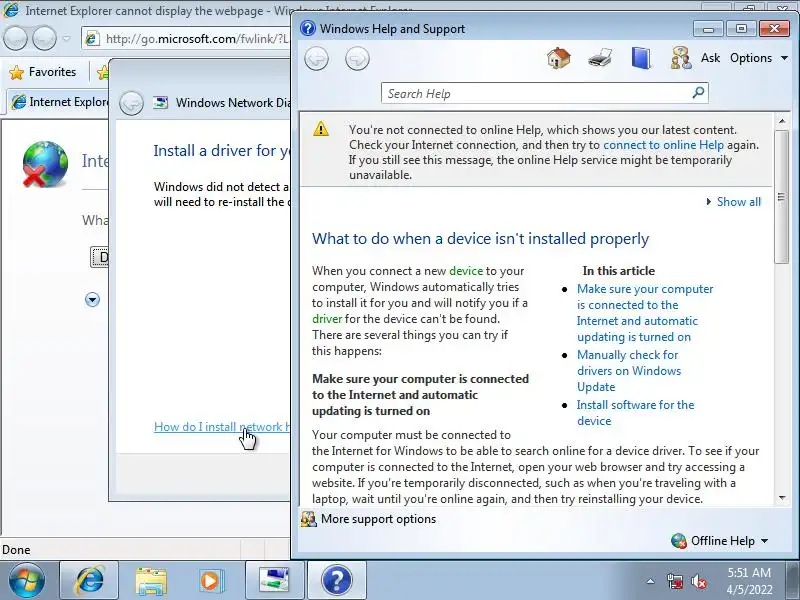Click Internet Explorer forward button

[x=44, y=38]
